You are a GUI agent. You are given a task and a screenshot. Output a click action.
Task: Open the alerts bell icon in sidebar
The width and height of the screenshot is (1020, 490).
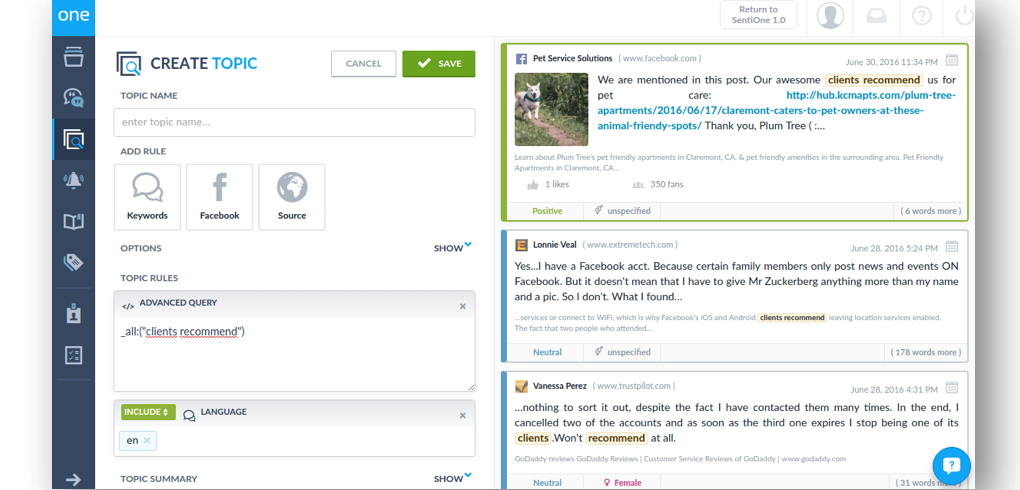coord(73,180)
